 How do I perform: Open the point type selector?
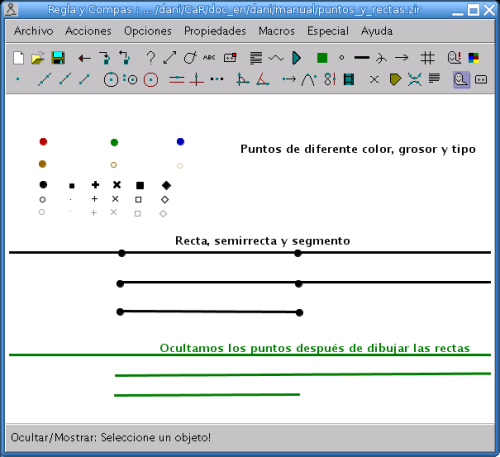click(x=342, y=58)
